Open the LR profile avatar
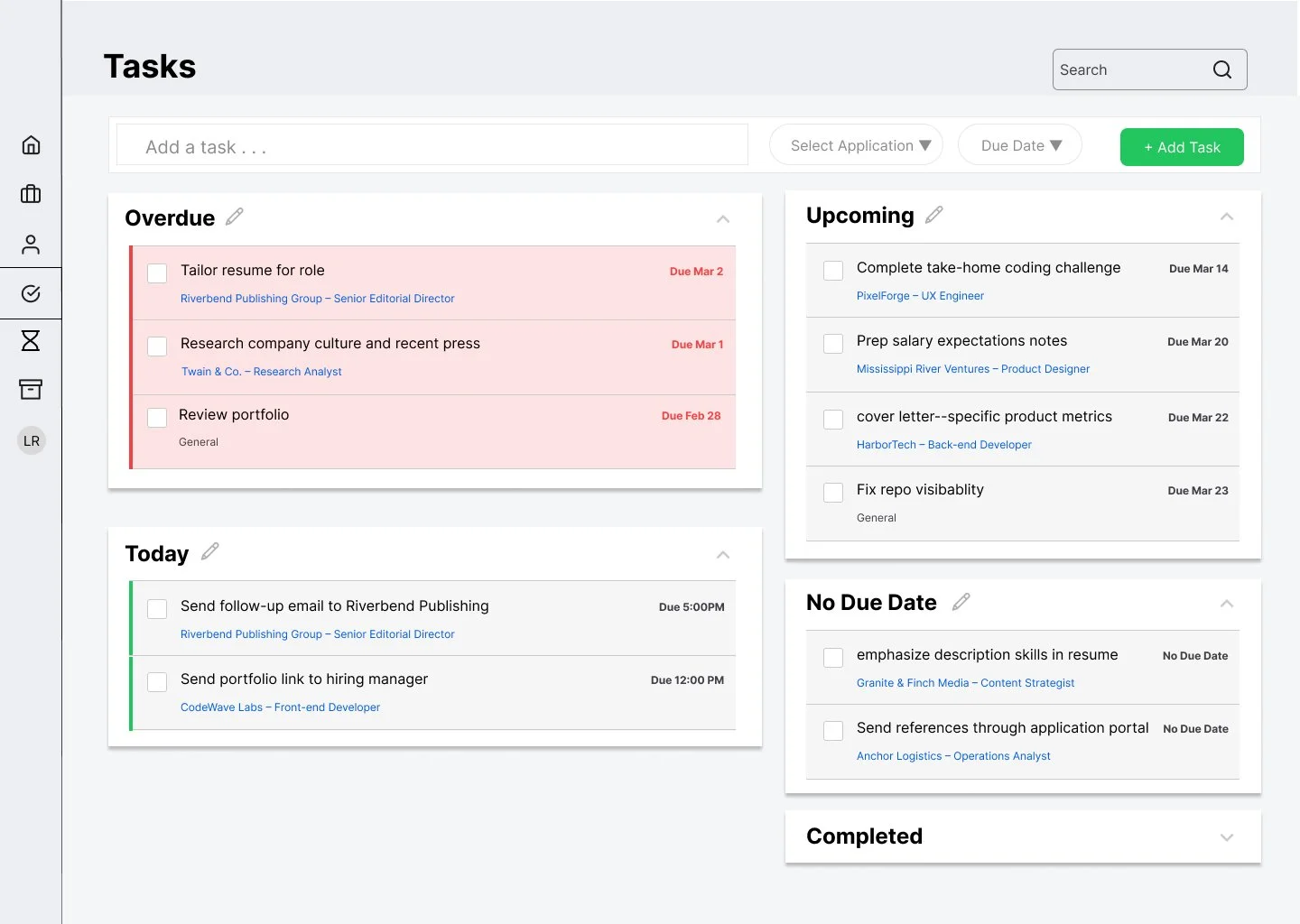The height and width of the screenshot is (924, 1300). click(x=31, y=440)
